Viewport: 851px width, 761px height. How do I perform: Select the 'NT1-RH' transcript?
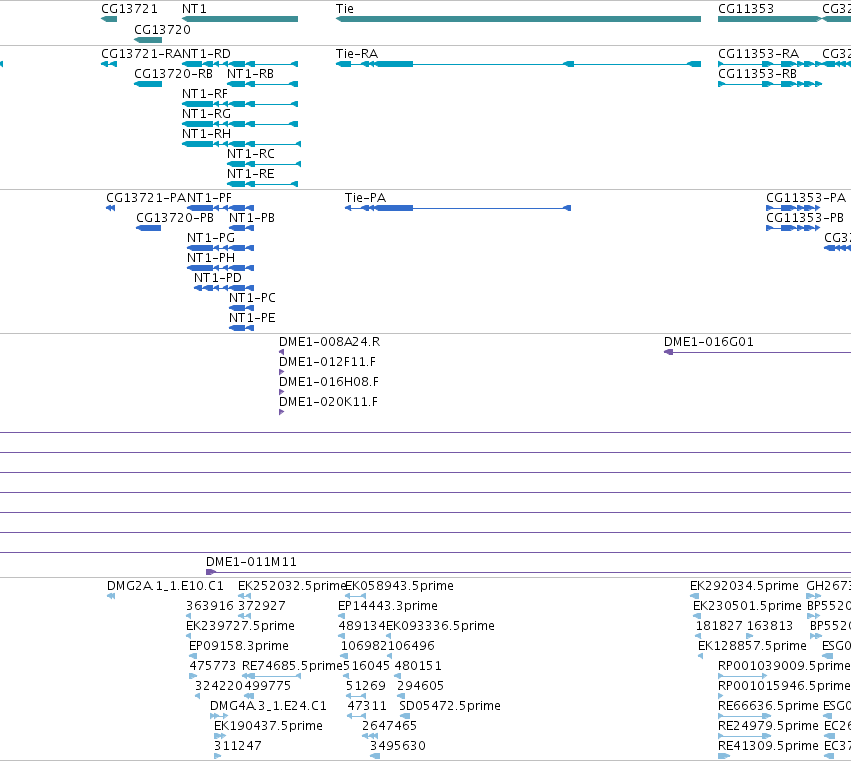tap(242, 144)
